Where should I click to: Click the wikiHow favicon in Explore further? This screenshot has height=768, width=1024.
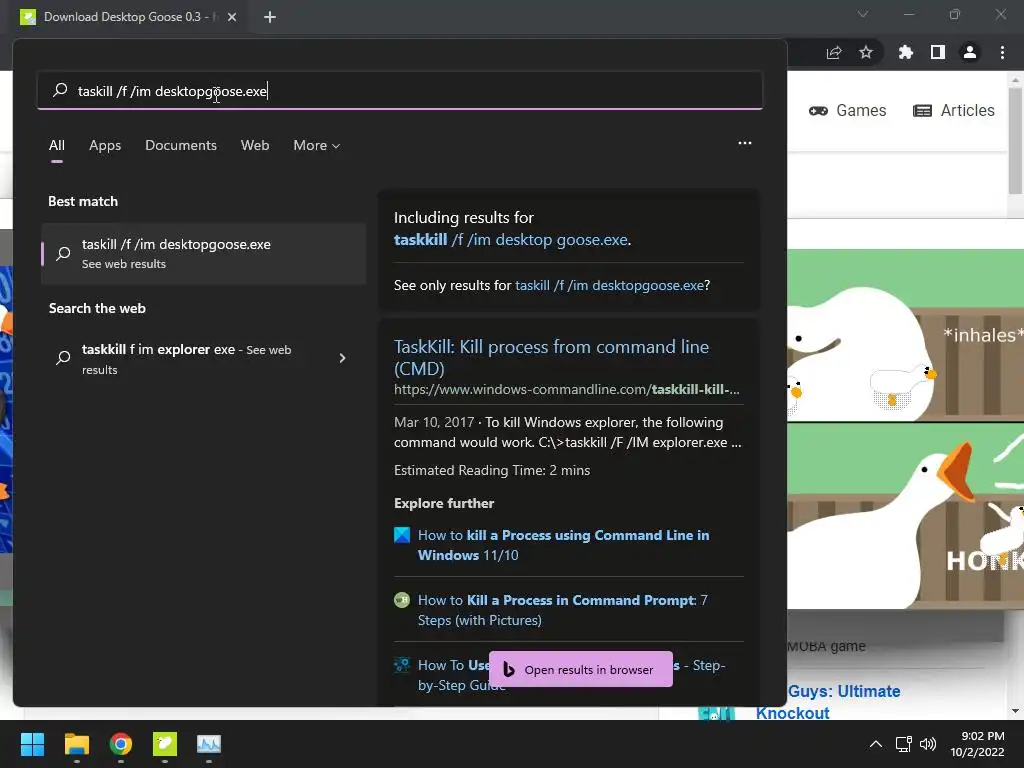(402, 600)
